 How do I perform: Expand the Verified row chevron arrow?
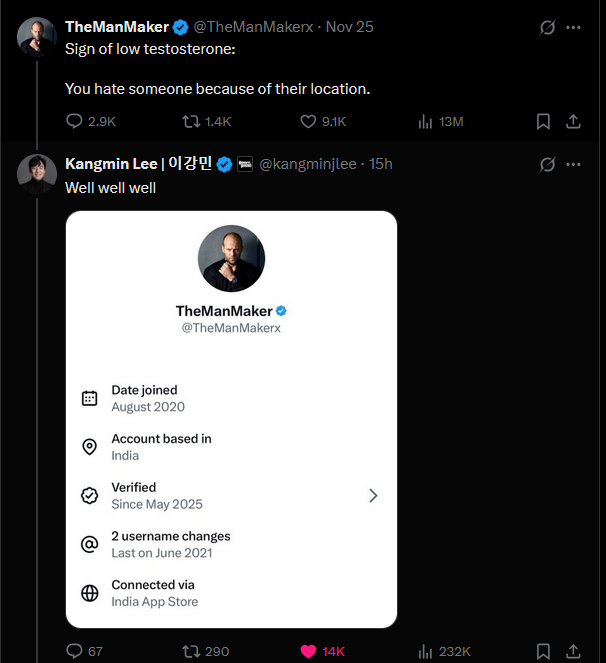[373, 495]
